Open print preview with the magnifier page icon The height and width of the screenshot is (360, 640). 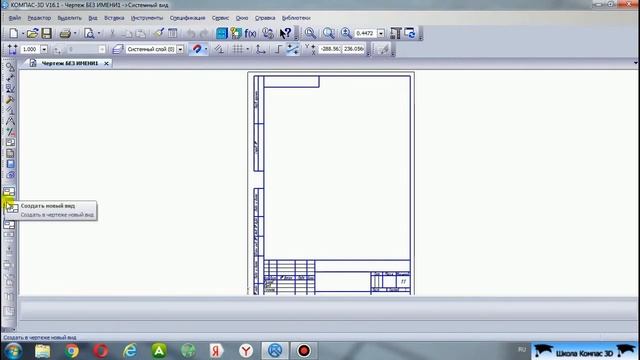(89, 33)
